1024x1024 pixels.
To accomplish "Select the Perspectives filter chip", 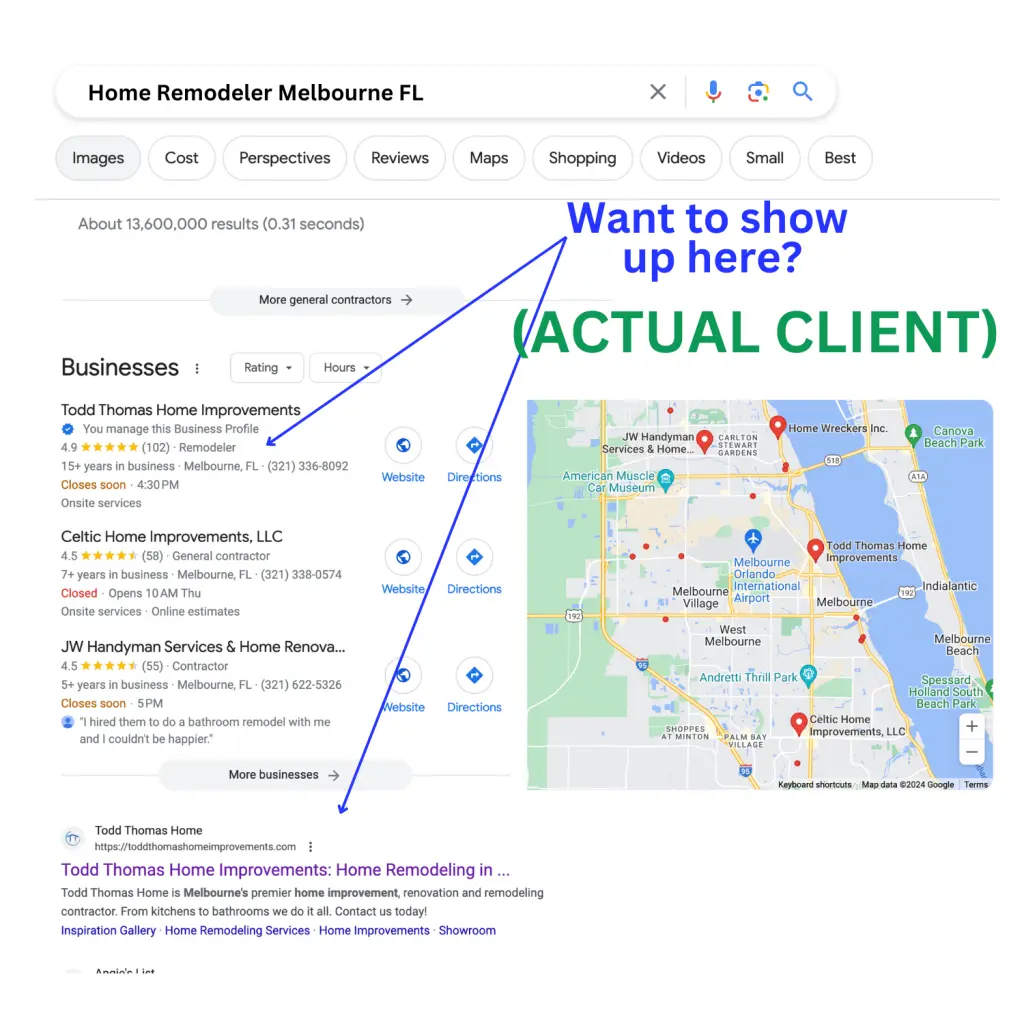I will [285, 158].
